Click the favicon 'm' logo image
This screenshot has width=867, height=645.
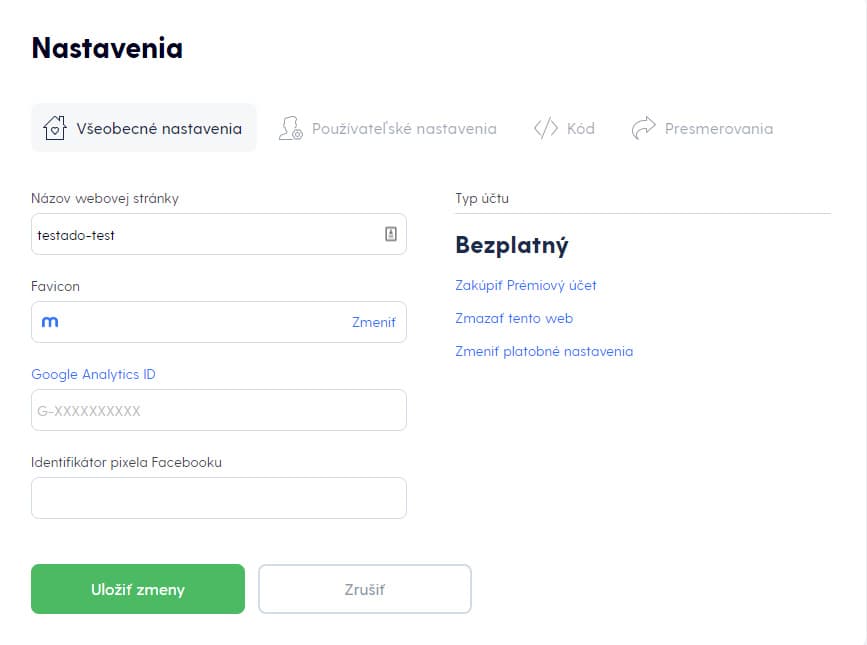[x=50, y=322]
